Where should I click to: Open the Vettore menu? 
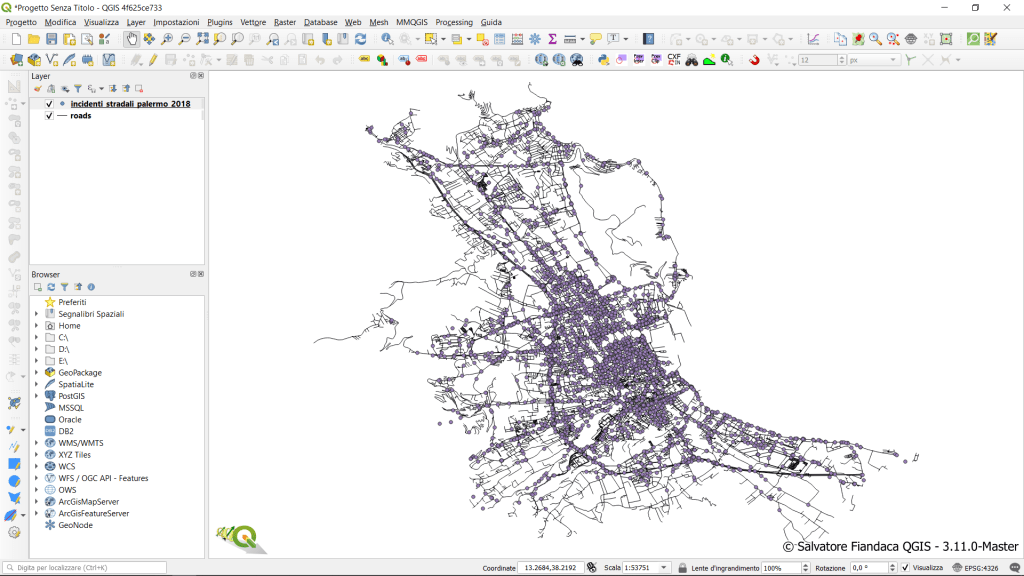pyautogui.click(x=253, y=22)
